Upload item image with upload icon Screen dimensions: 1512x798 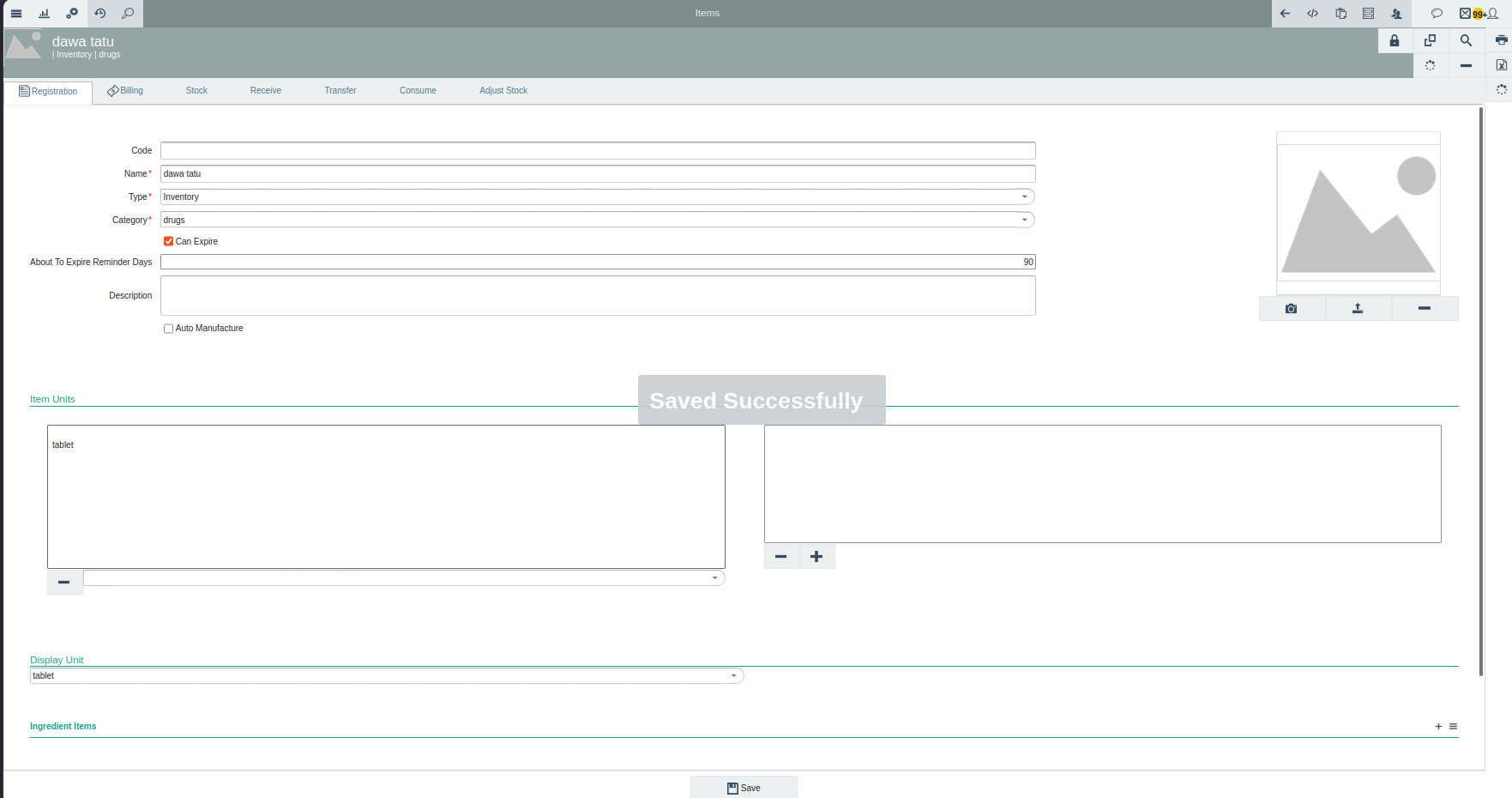tap(1358, 309)
